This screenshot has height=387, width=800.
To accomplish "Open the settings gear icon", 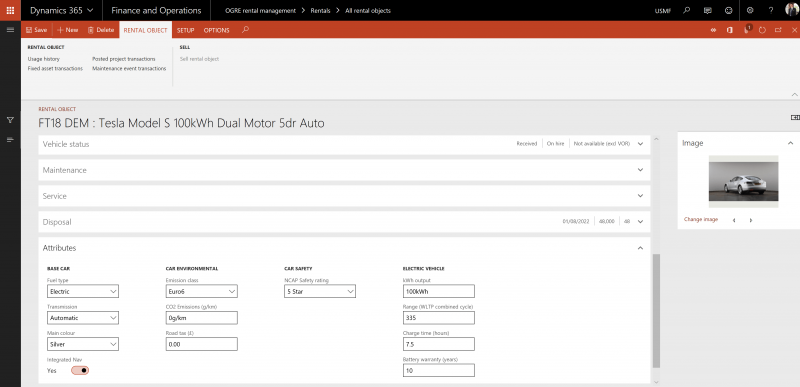I will pos(750,10).
